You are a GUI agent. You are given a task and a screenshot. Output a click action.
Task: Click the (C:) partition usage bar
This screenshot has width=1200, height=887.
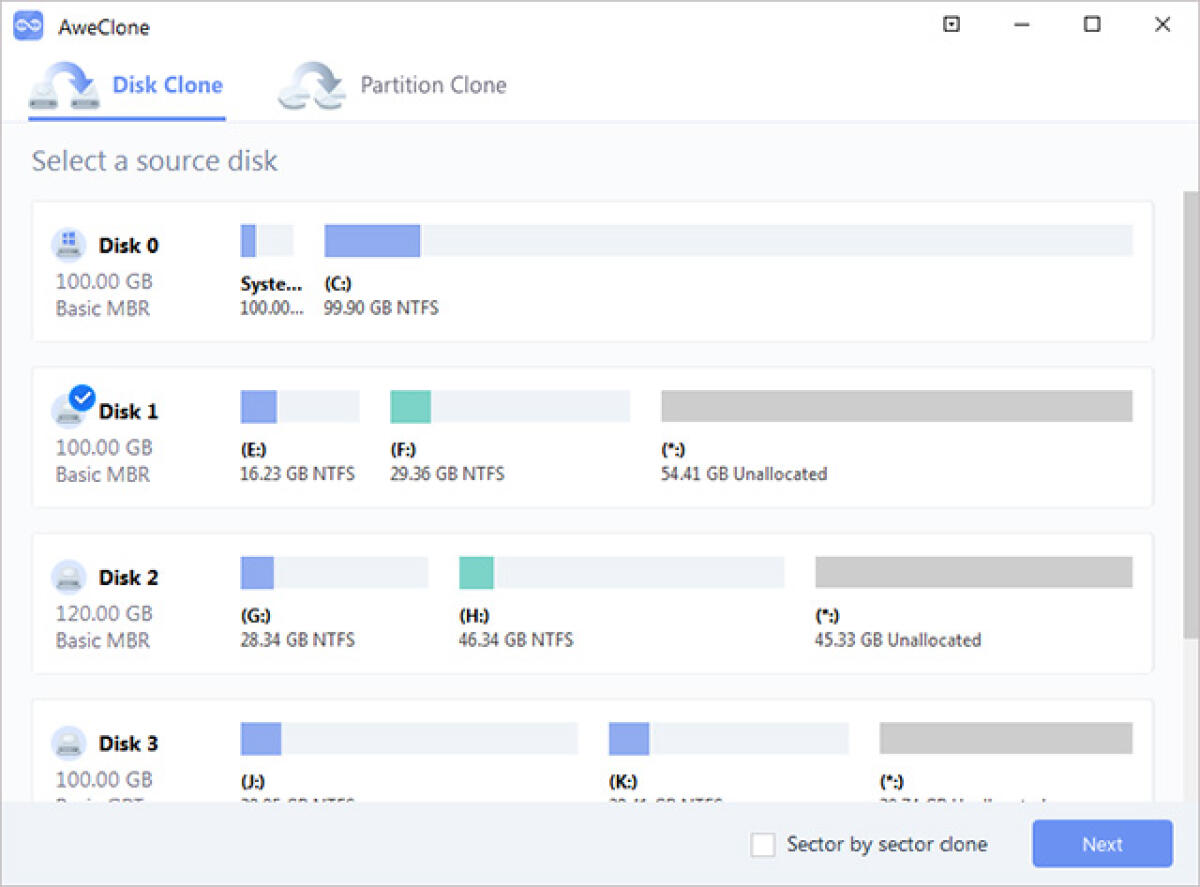pos(372,240)
